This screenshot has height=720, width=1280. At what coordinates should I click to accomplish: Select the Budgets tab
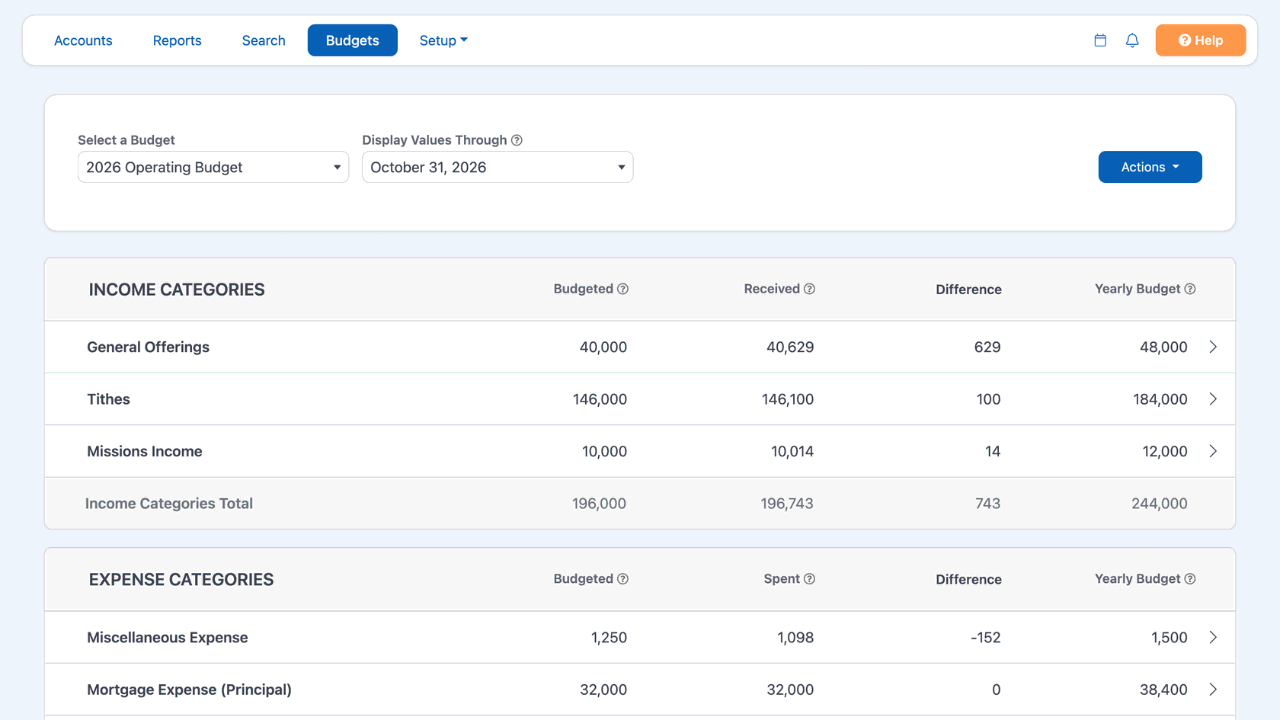pos(353,41)
